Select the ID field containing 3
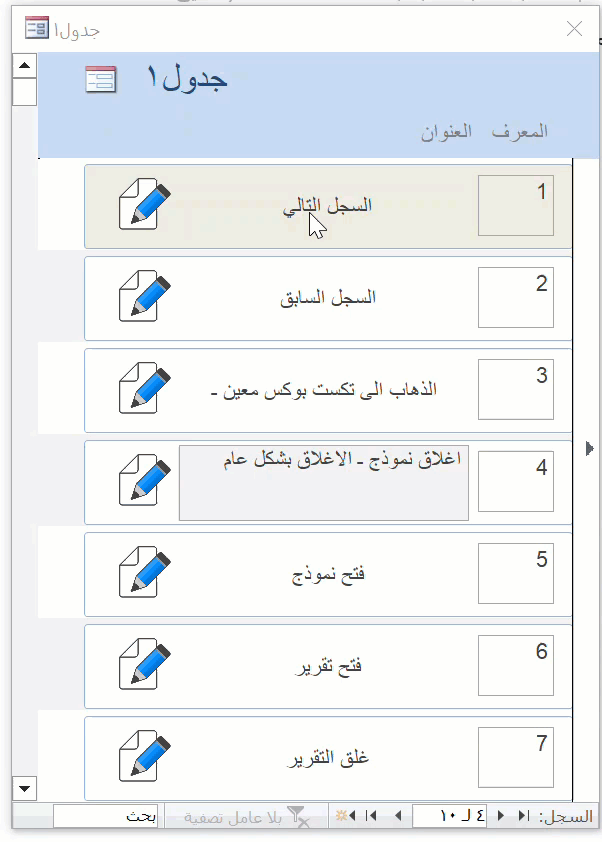 516,389
